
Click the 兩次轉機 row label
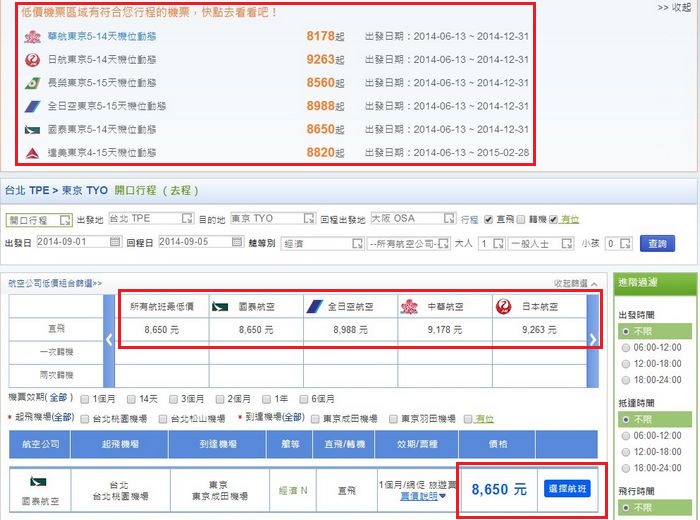click(56, 375)
